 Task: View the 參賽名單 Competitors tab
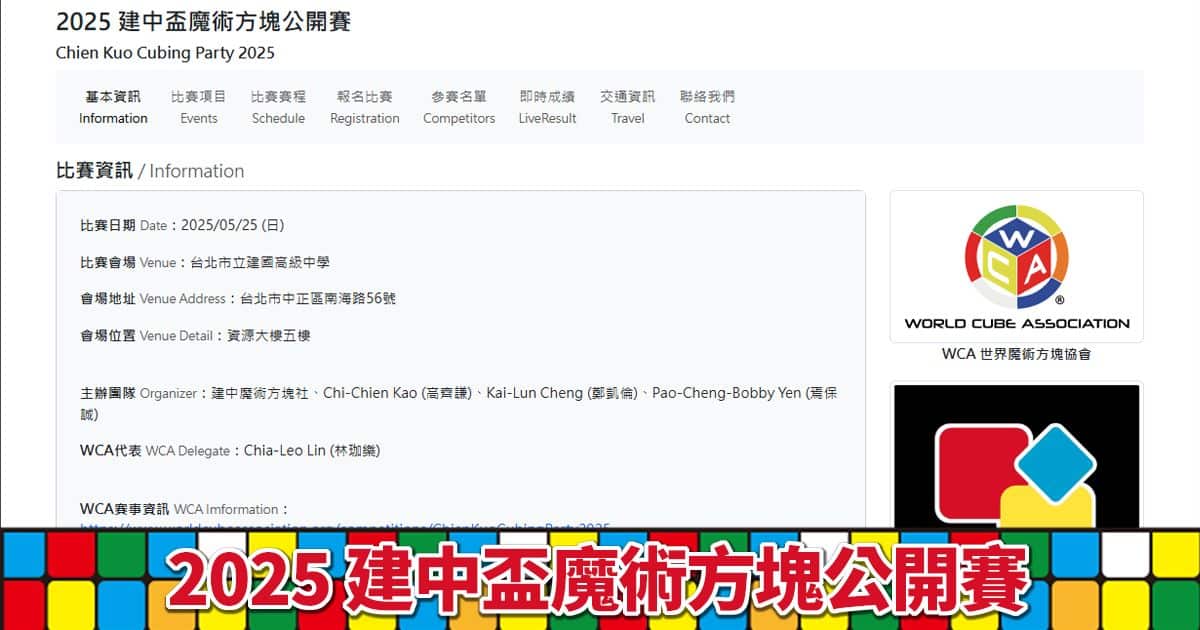click(x=459, y=107)
